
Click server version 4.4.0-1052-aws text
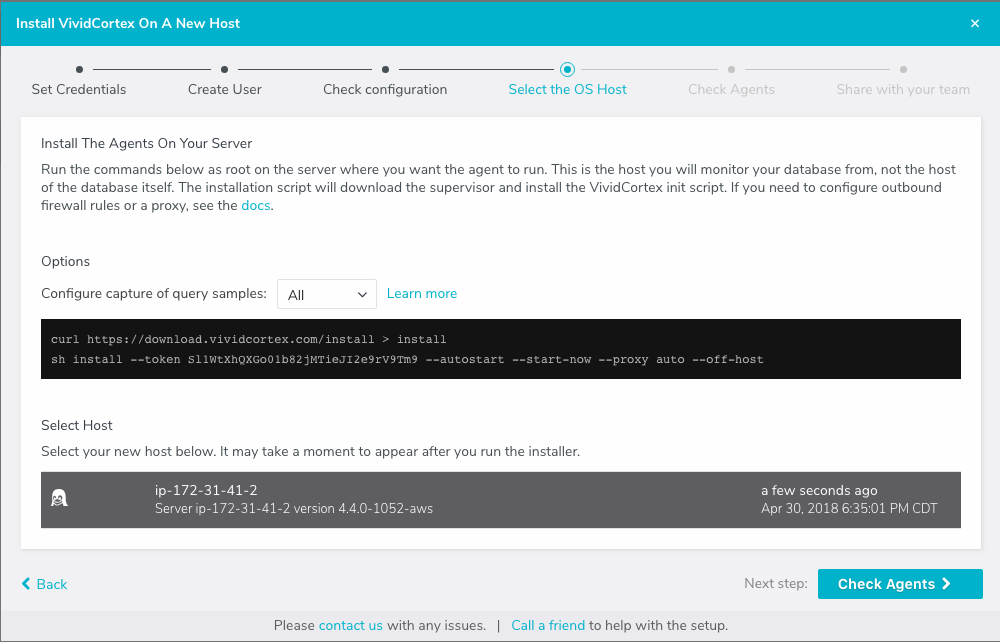pos(294,509)
